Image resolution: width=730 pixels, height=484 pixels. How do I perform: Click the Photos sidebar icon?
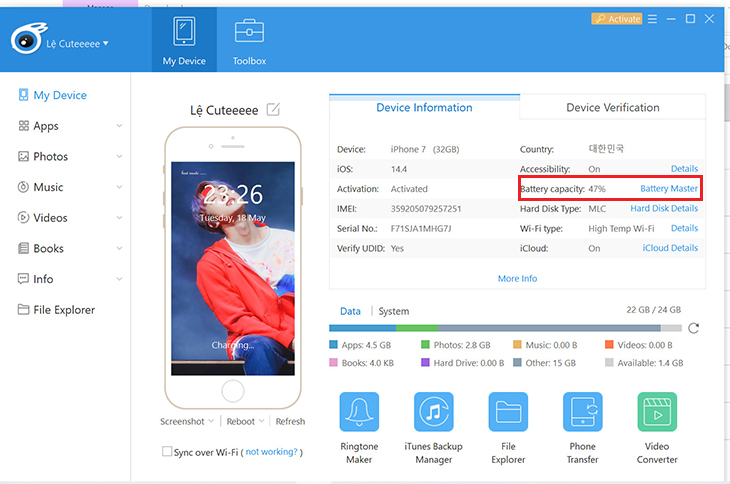point(23,156)
